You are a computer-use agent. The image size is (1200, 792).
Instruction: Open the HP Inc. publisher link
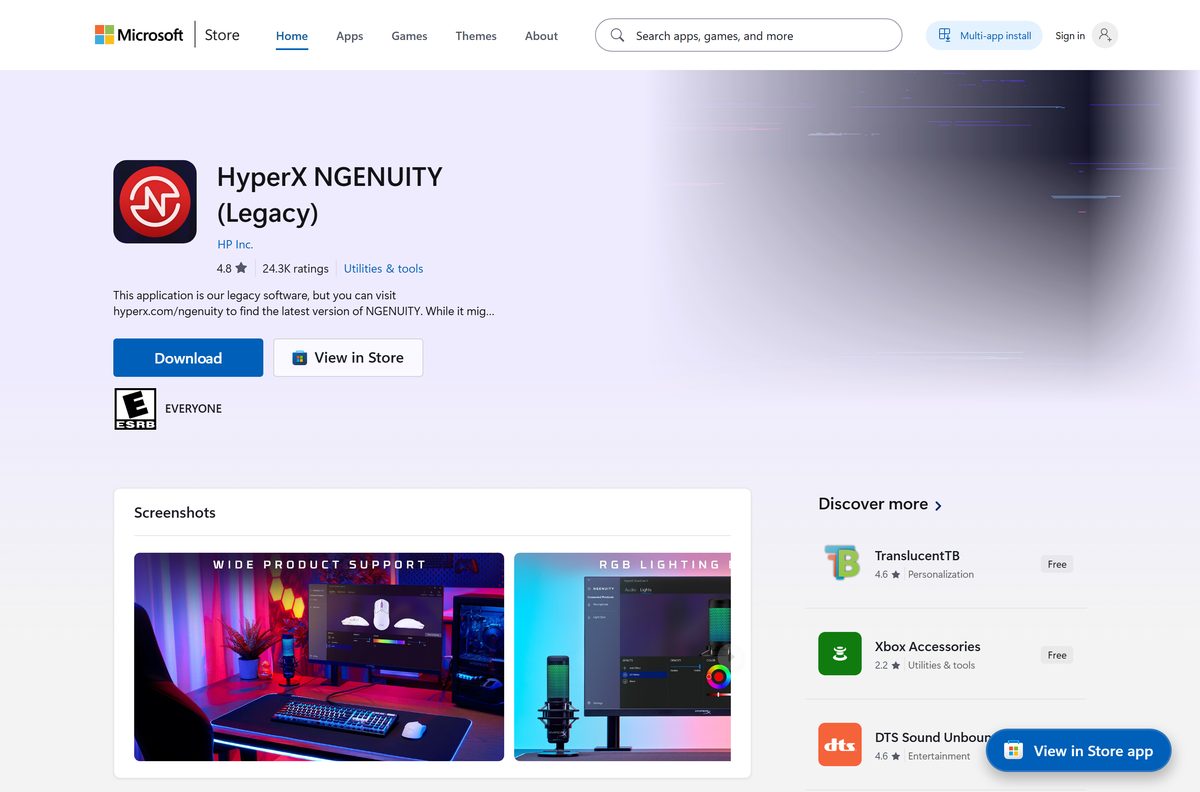pyautogui.click(x=235, y=244)
